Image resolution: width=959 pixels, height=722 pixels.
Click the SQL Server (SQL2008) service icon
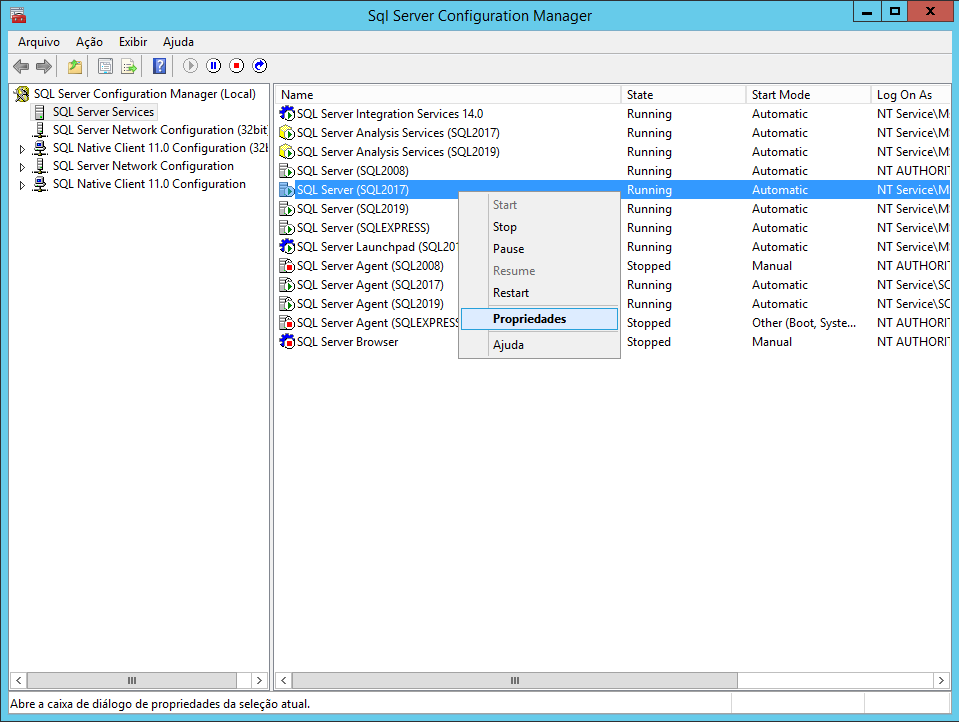pos(287,171)
